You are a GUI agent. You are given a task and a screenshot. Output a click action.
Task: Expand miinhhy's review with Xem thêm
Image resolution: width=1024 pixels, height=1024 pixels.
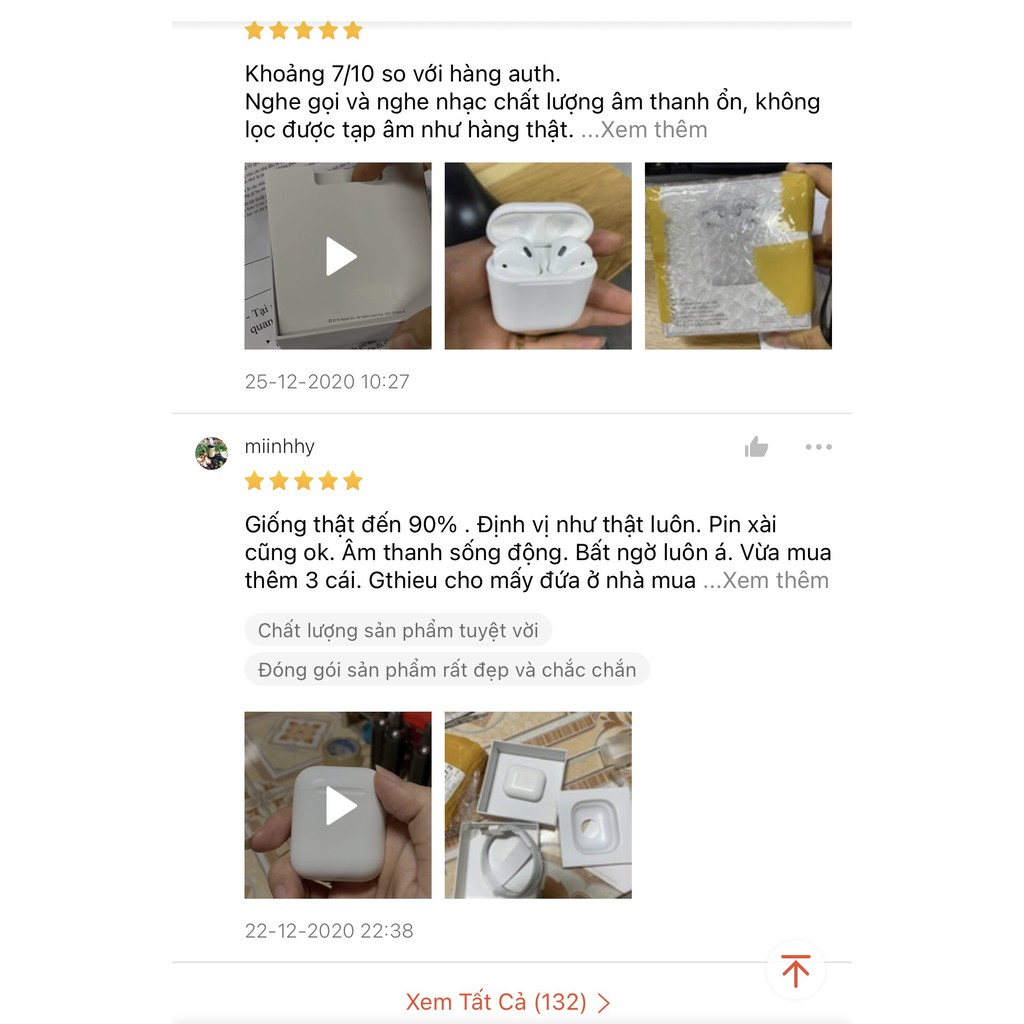click(x=765, y=580)
